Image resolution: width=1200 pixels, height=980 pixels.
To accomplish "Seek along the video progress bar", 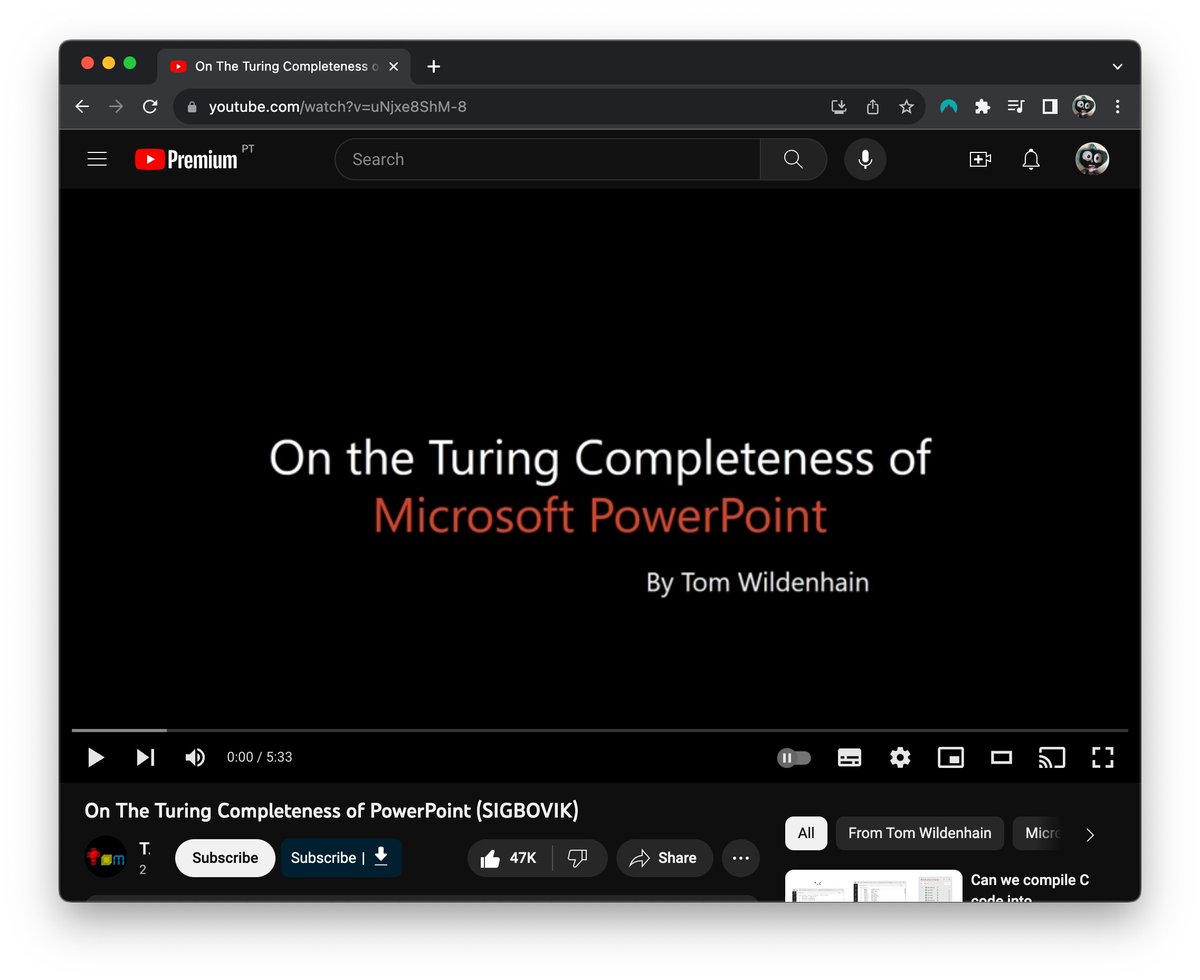I will click(600, 730).
